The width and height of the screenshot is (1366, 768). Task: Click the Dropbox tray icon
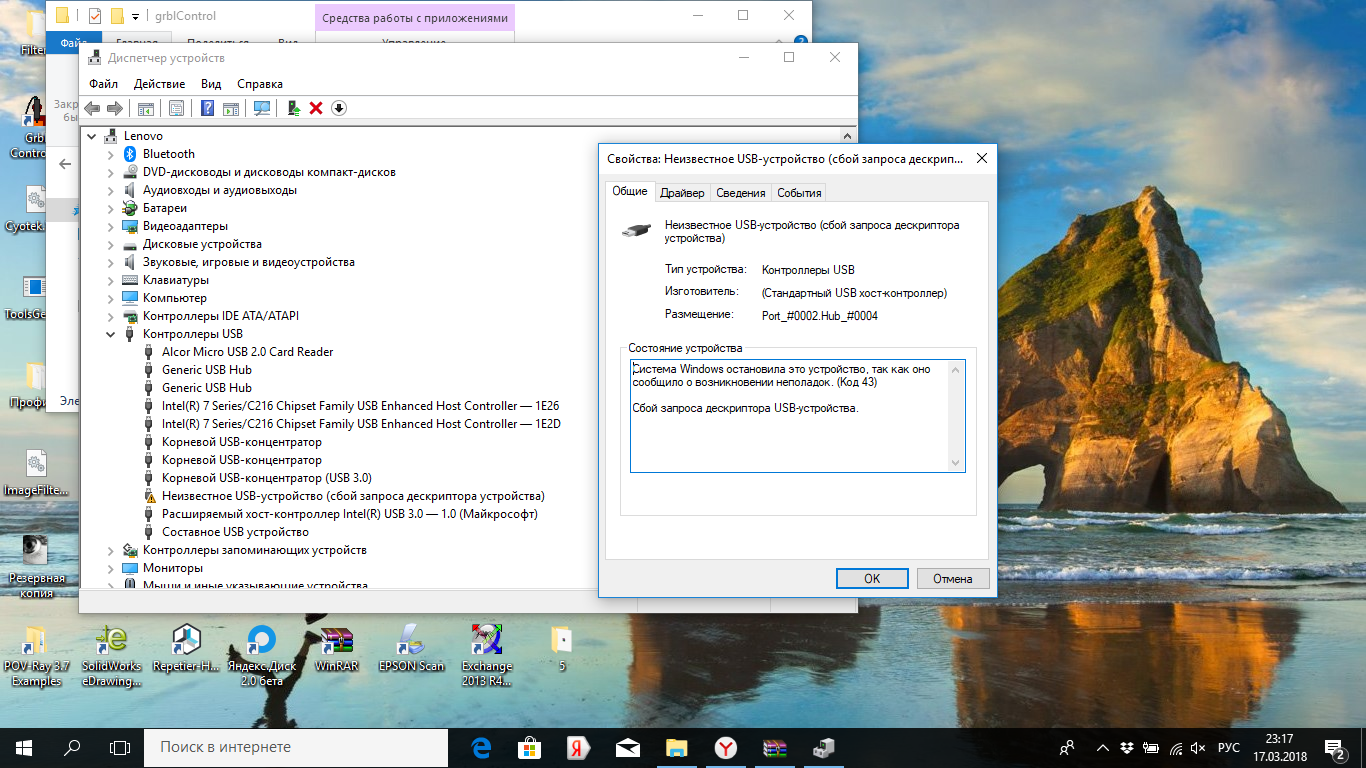click(x=1127, y=747)
